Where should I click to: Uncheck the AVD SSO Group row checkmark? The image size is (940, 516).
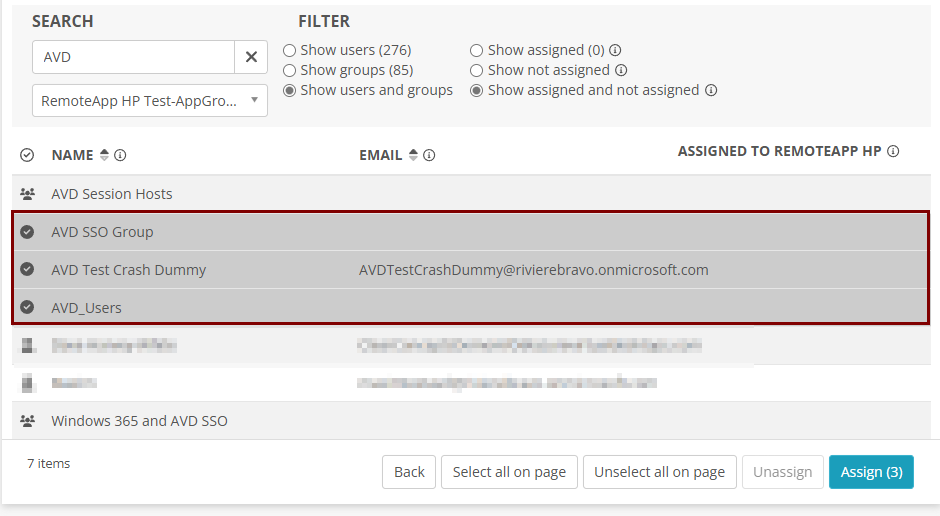tap(27, 232)
